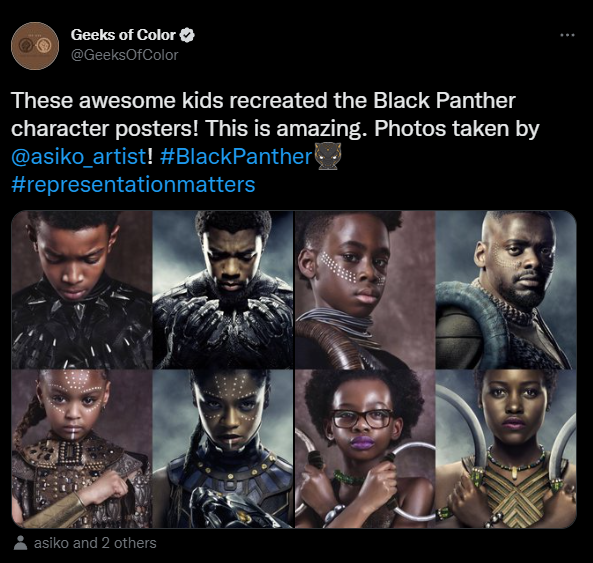This screenshot has width=593, height=563.
Task: Open the bearded man with blue blanket poster
Action: point(506,290)
